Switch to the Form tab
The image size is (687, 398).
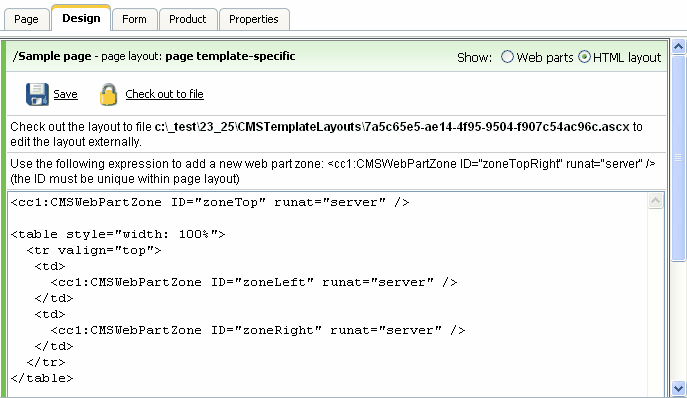(x=134, y=19)
